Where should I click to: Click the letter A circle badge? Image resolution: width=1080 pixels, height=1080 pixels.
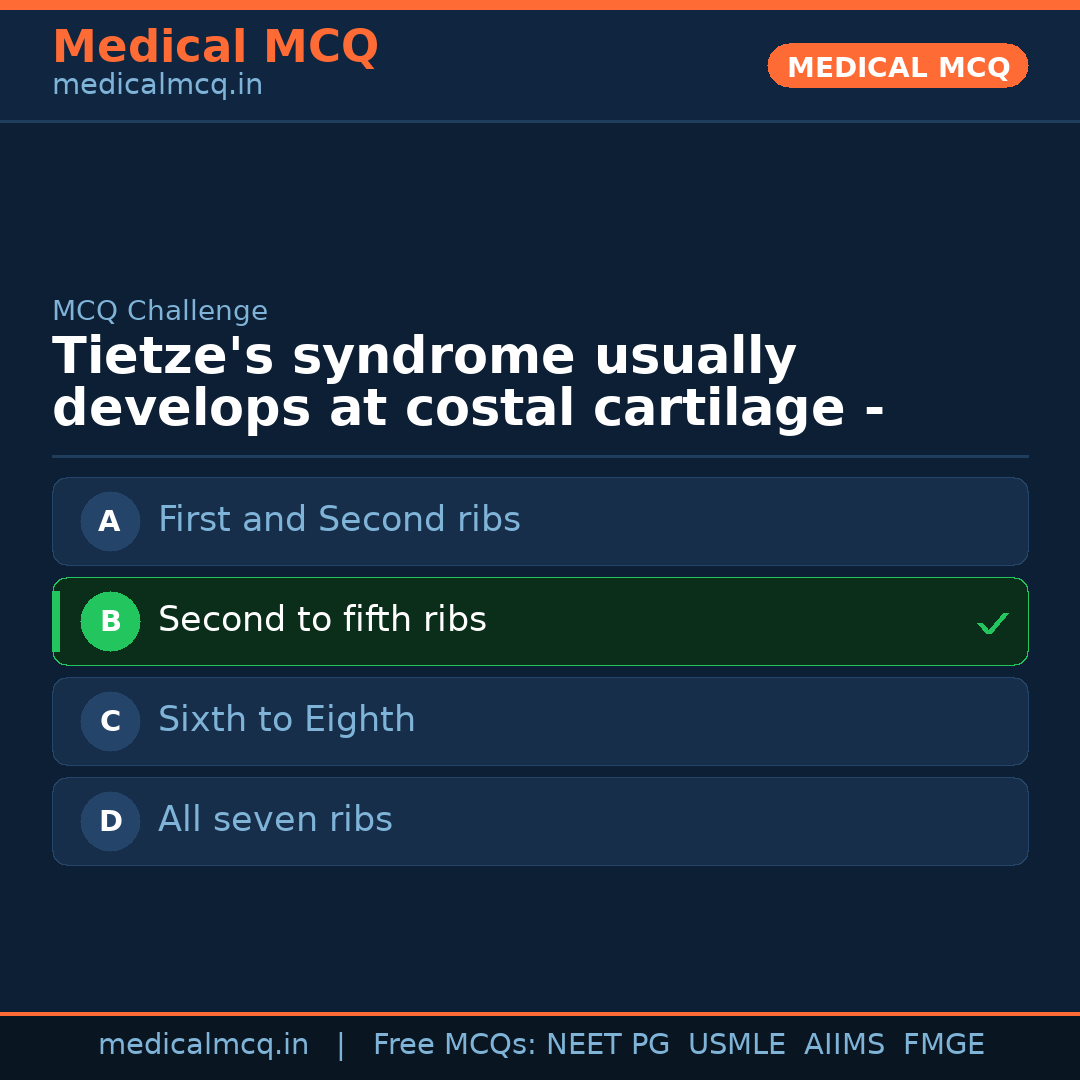110,521
